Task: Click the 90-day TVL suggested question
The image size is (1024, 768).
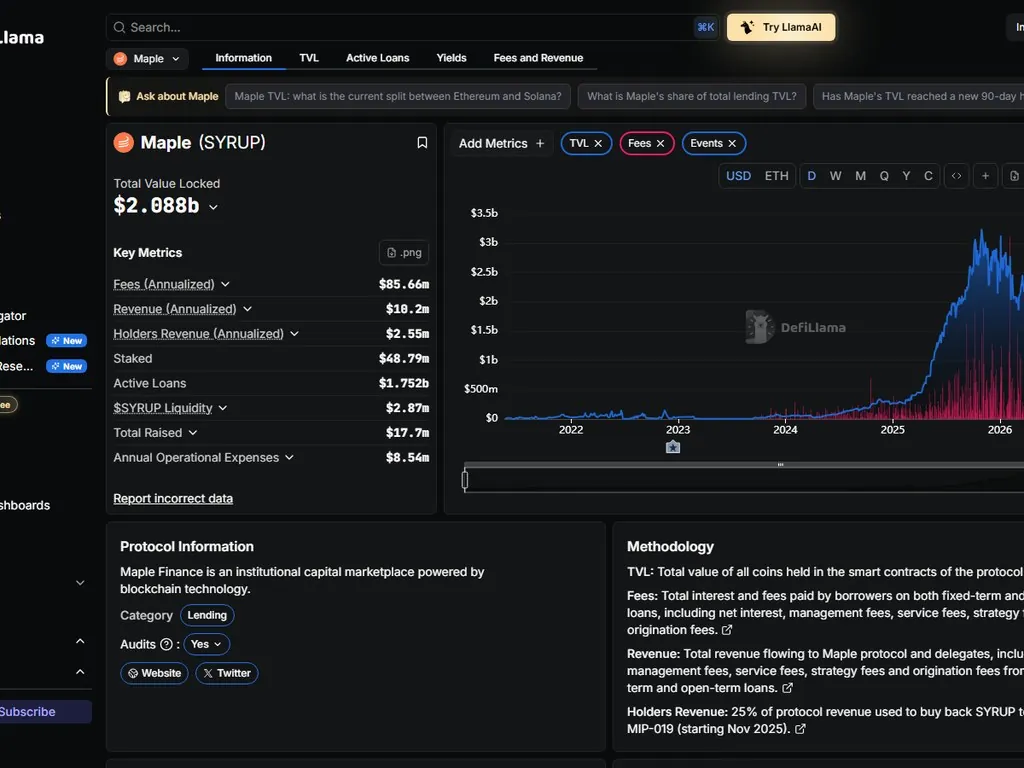Action: 919,96
